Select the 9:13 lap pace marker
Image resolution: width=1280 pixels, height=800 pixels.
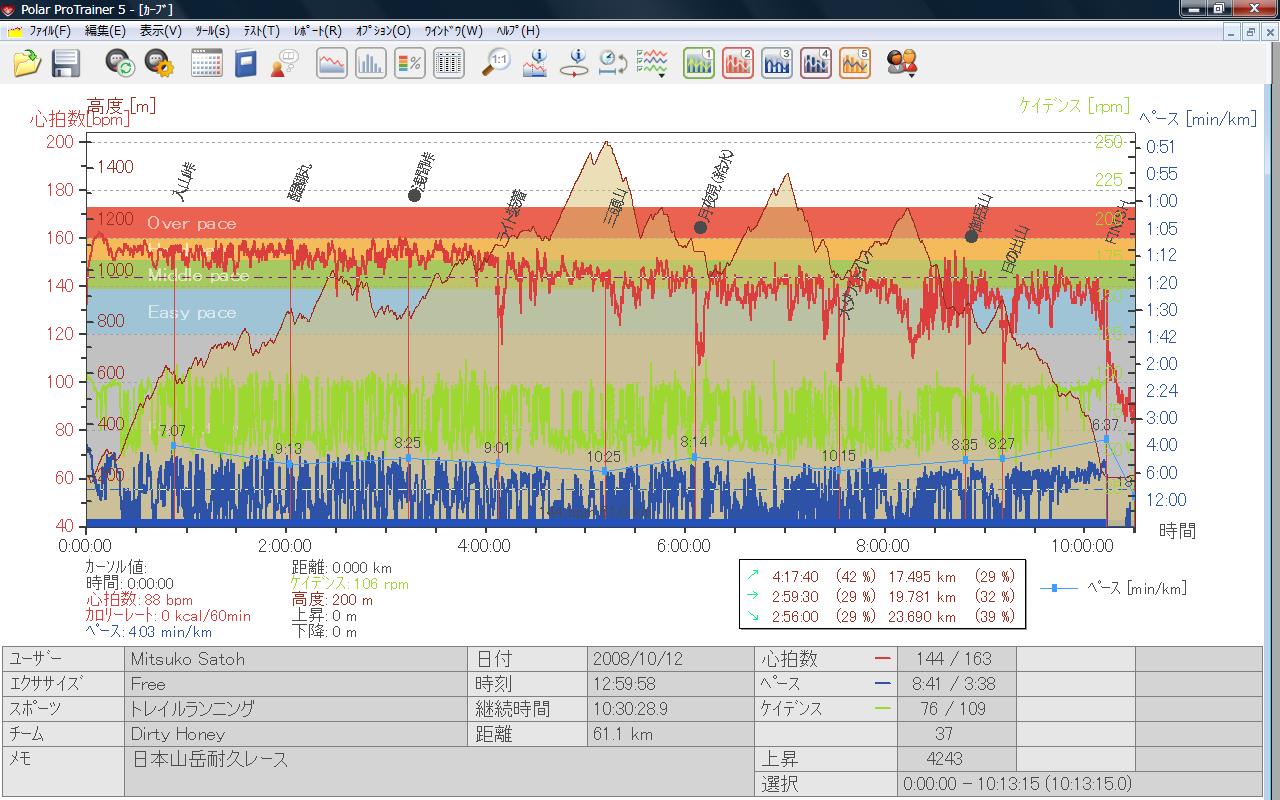(x=289, y=463)
